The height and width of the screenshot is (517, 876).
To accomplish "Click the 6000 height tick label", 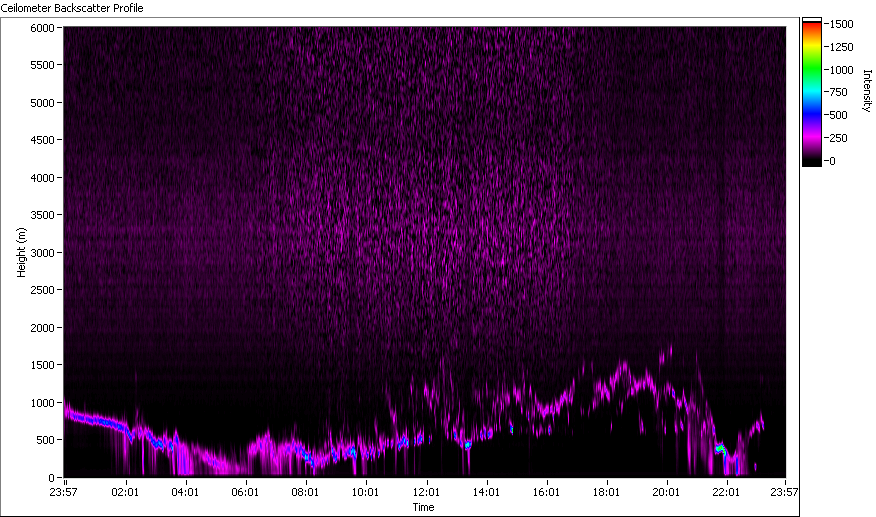I will (x=42, y=28).
